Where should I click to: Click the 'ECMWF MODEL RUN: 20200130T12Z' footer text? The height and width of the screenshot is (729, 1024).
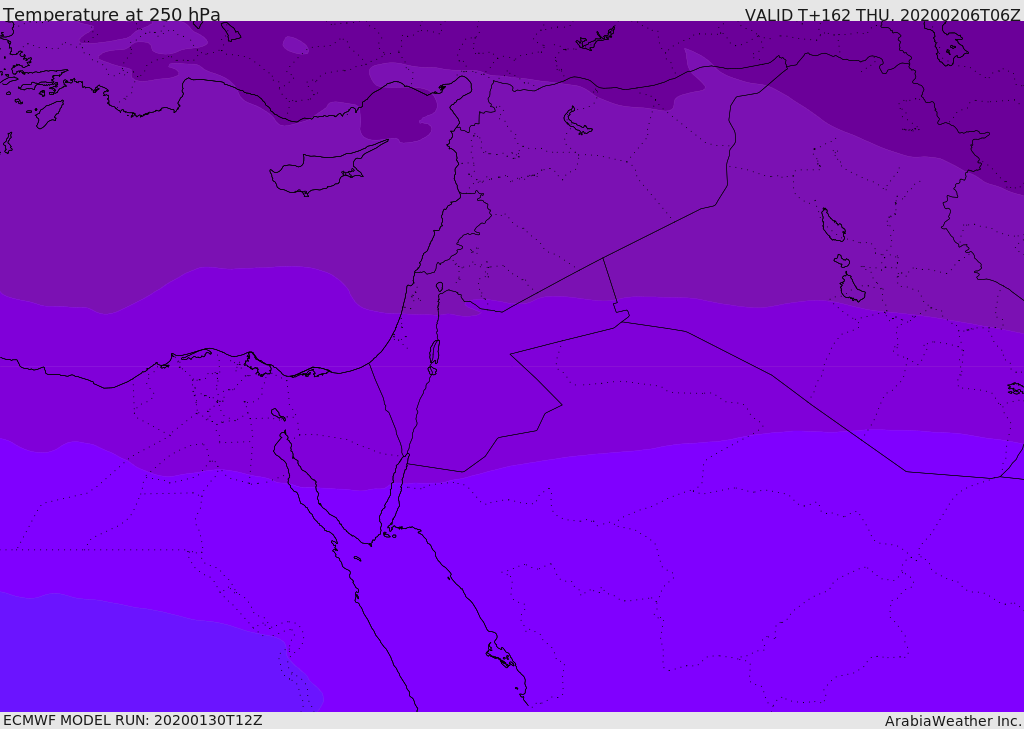133,720
